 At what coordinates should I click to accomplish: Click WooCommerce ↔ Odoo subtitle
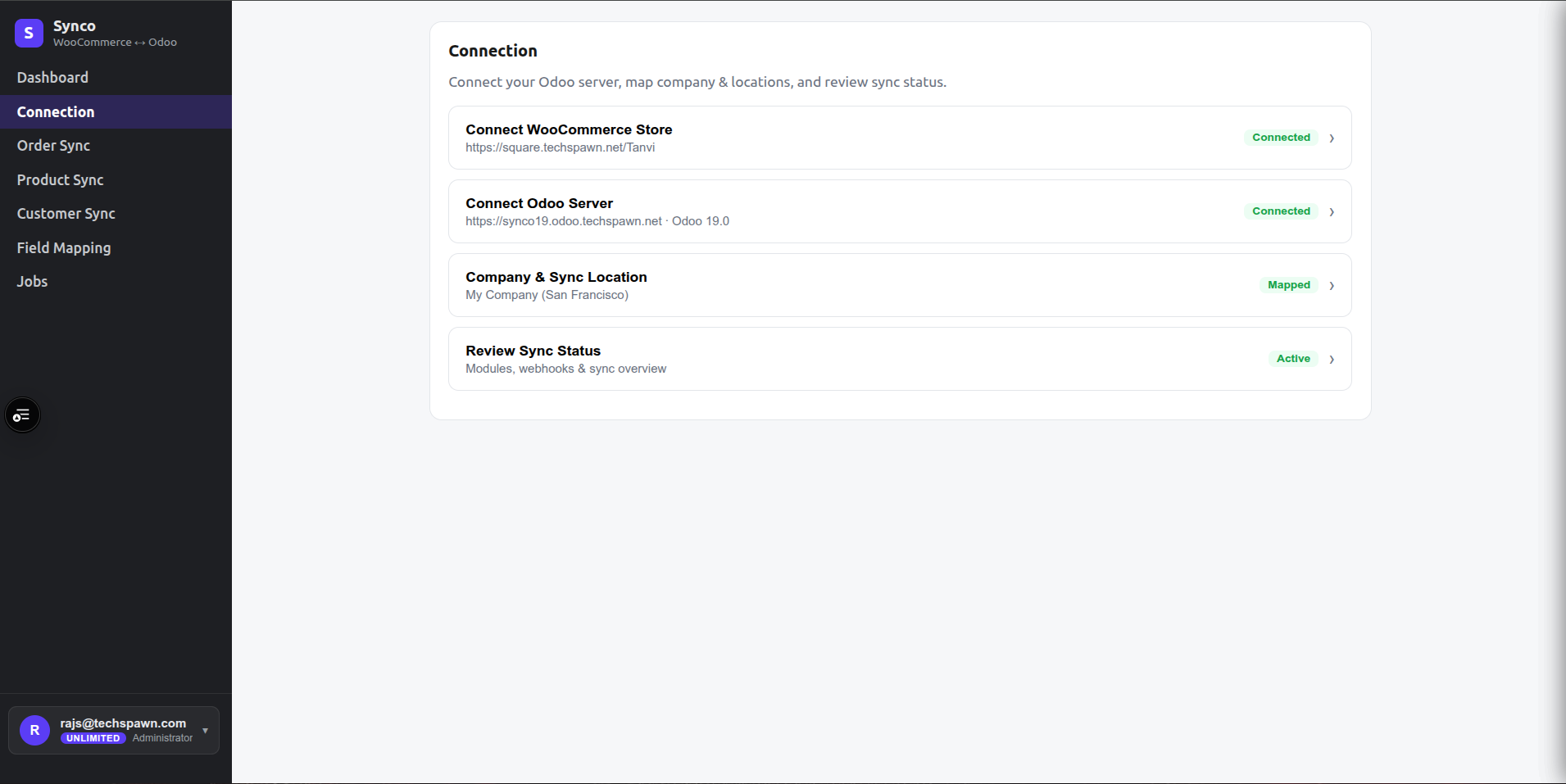point(115,43)
